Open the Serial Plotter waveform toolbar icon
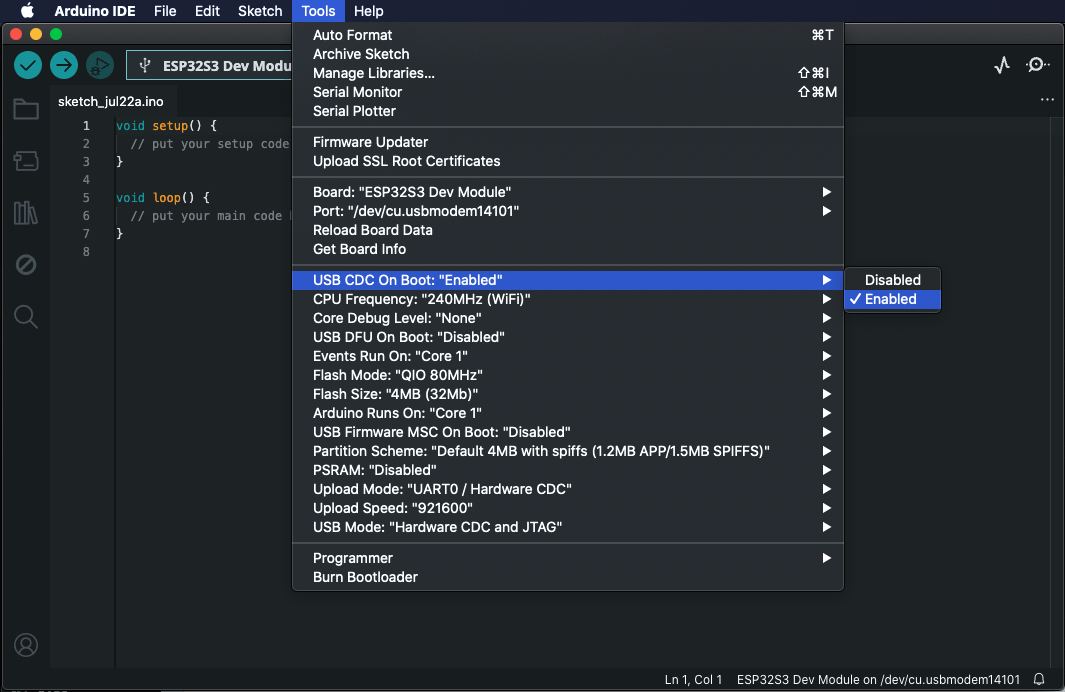Image resolution: width=1065 pixels, height=692 pixels. point(1002,65)
